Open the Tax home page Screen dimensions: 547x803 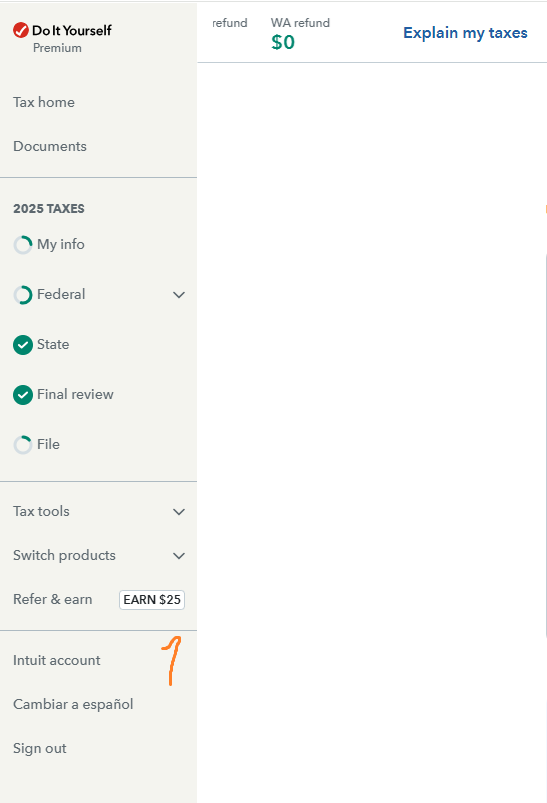pos(44,102)
